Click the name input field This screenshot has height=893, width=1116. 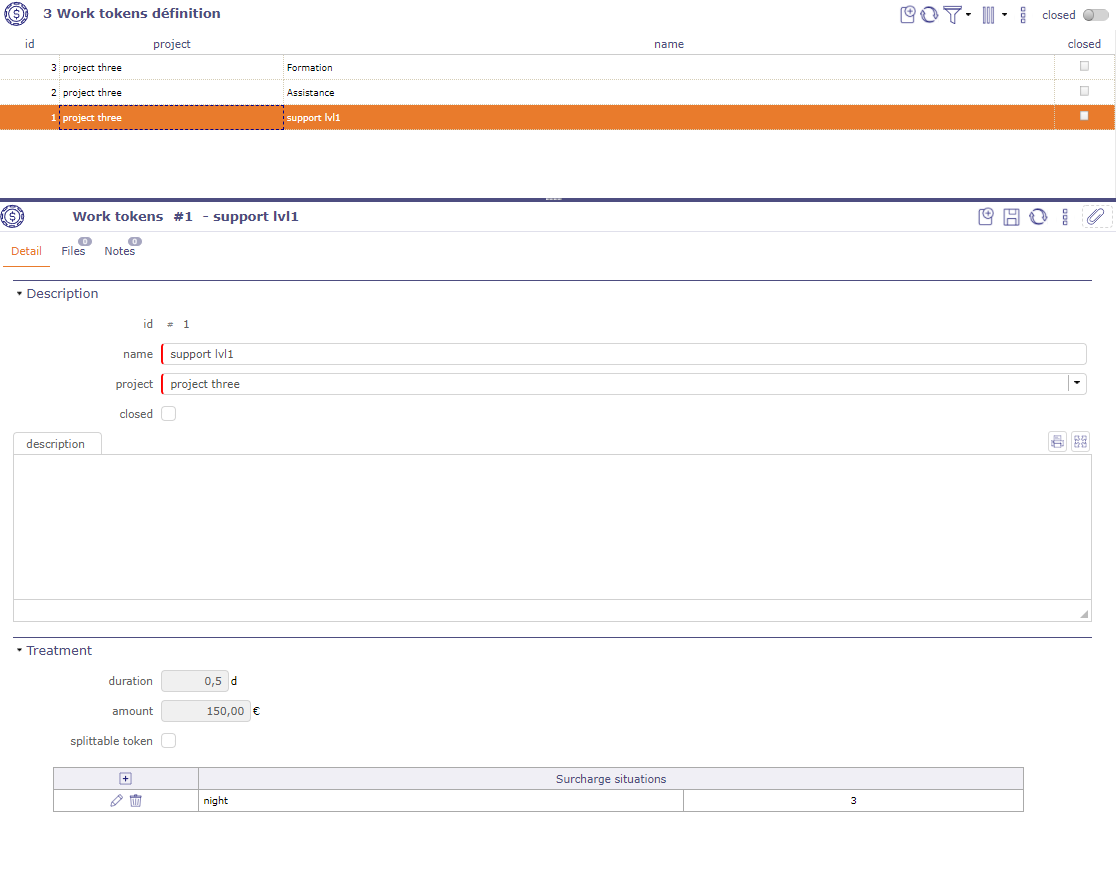(x=623, y=354)
